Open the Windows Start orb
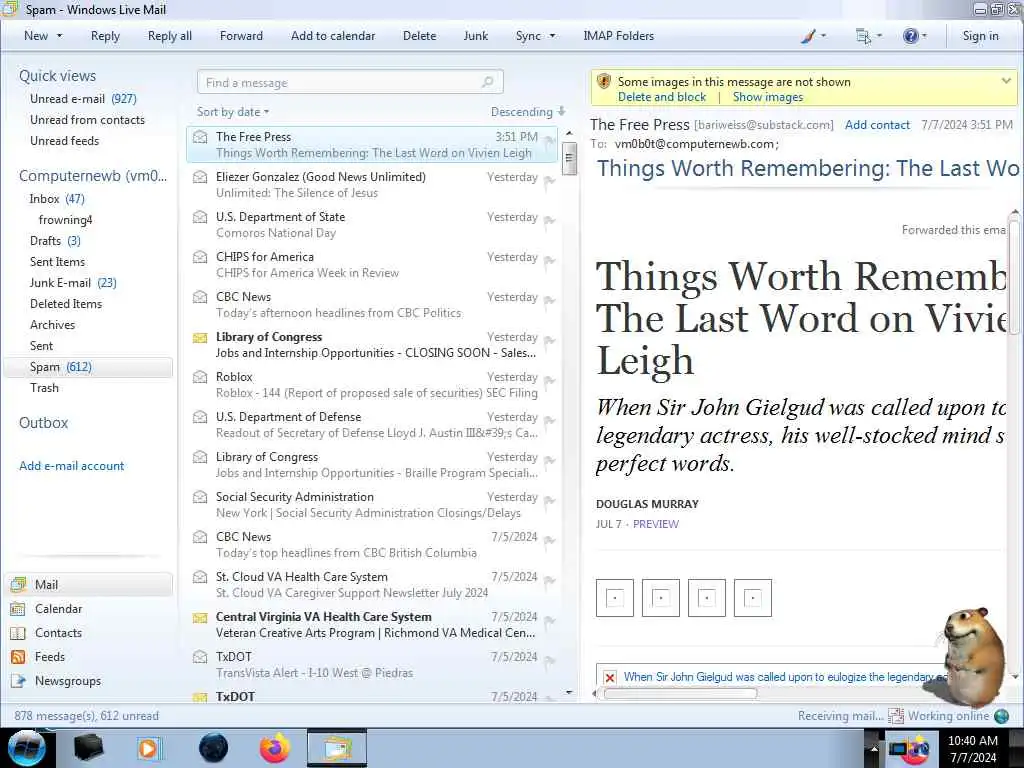The width and height of the screenshot is (1024, 768). [27, 748]
